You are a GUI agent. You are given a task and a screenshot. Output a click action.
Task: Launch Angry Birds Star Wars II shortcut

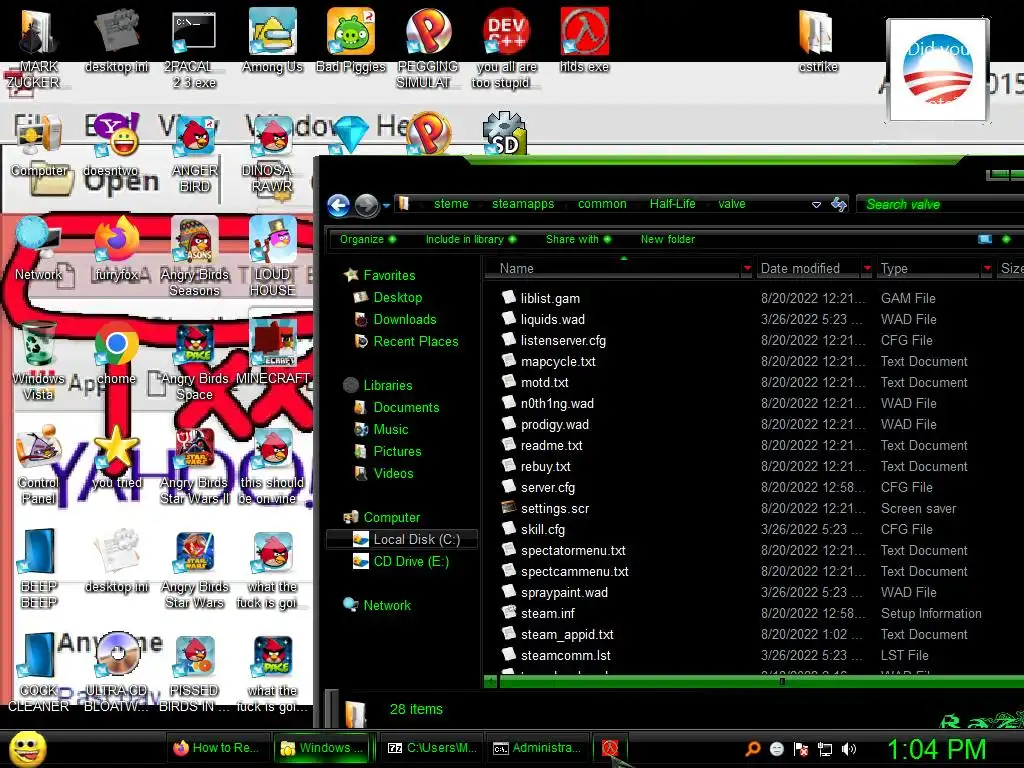[x=195, y=464]
